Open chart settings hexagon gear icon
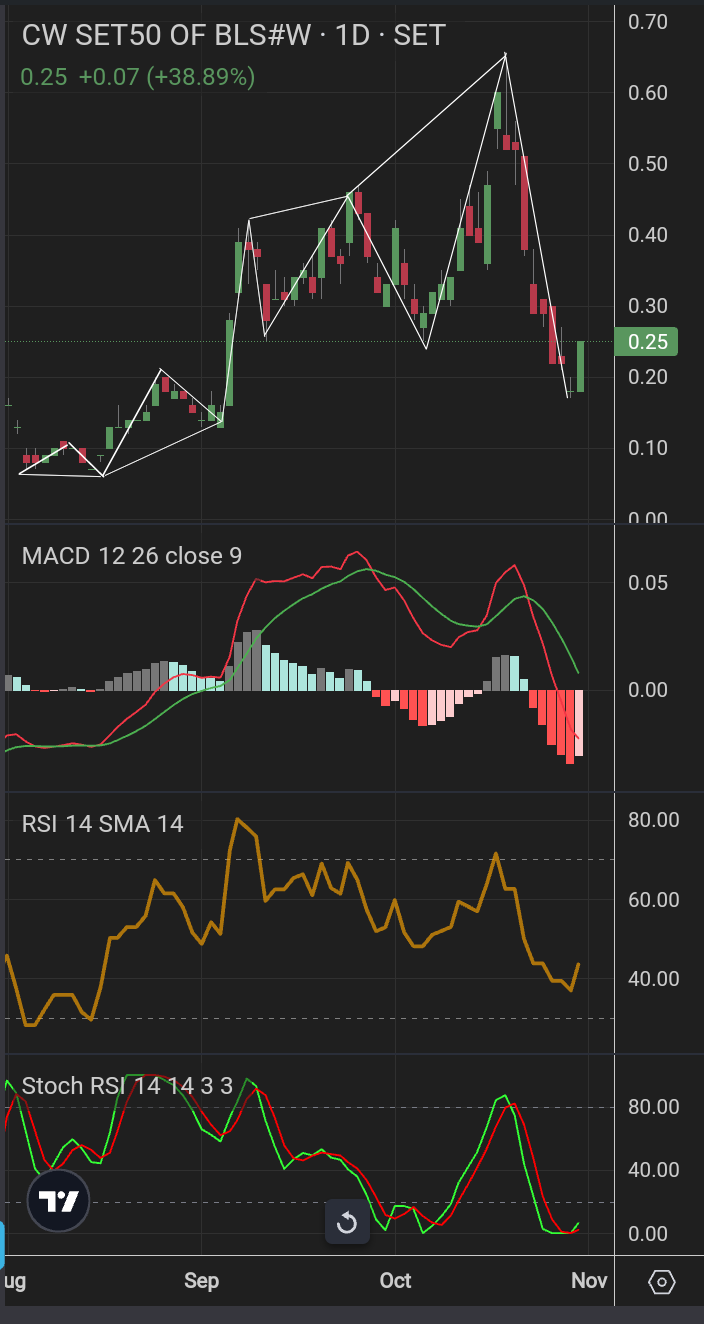This screenshot has height=1324, width=704. [x=661, y=1281]
